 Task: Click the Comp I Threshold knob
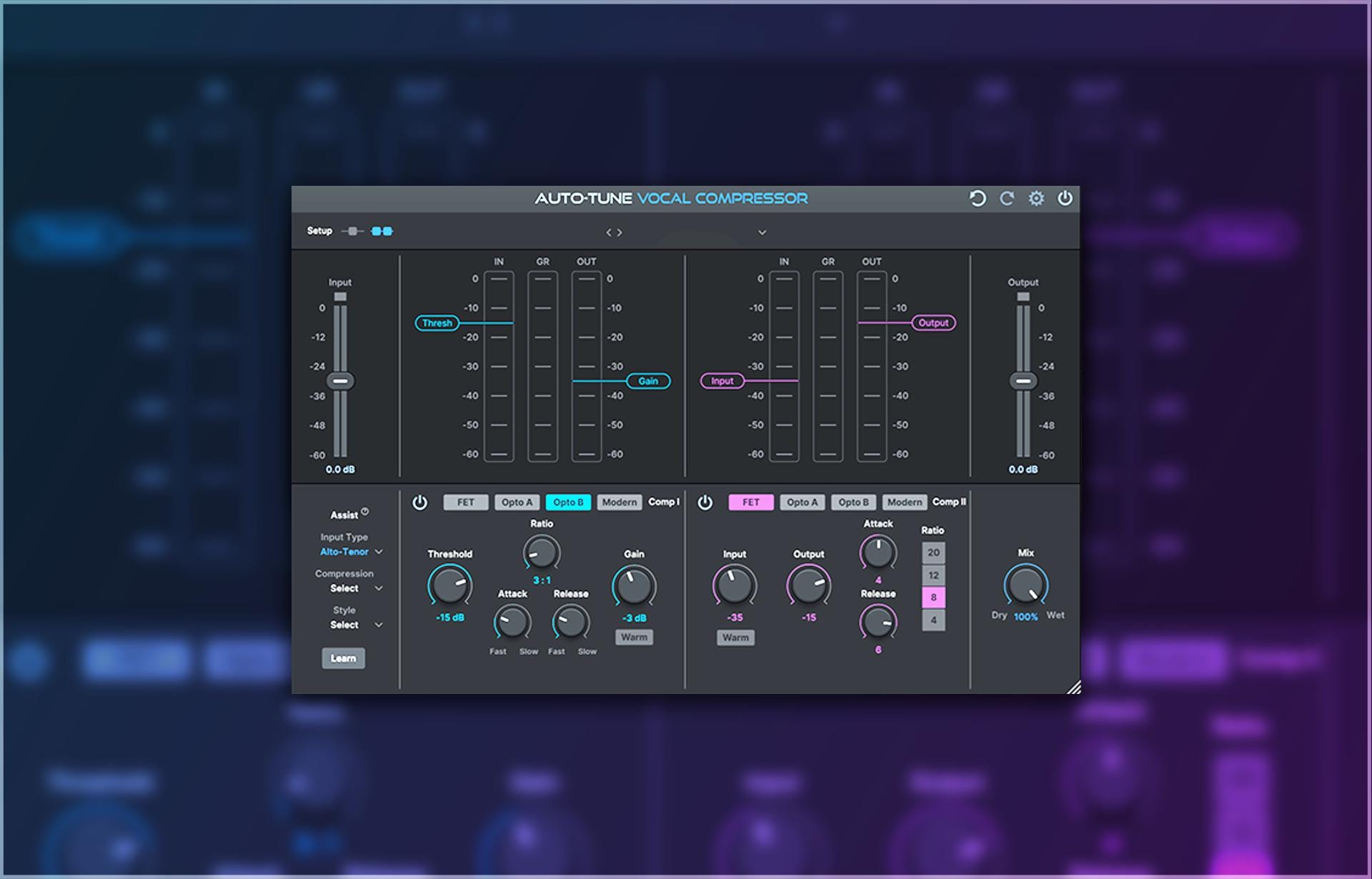[x=449, y=586]
